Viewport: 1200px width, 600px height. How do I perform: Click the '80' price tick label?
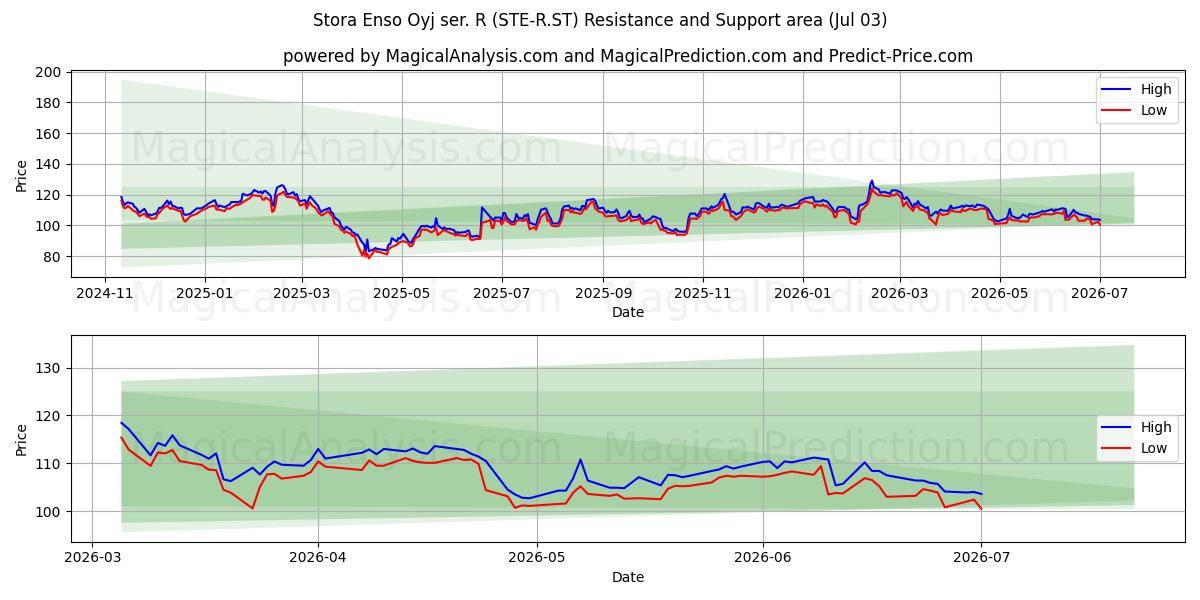pyautogui.click(x=53, y=257)
